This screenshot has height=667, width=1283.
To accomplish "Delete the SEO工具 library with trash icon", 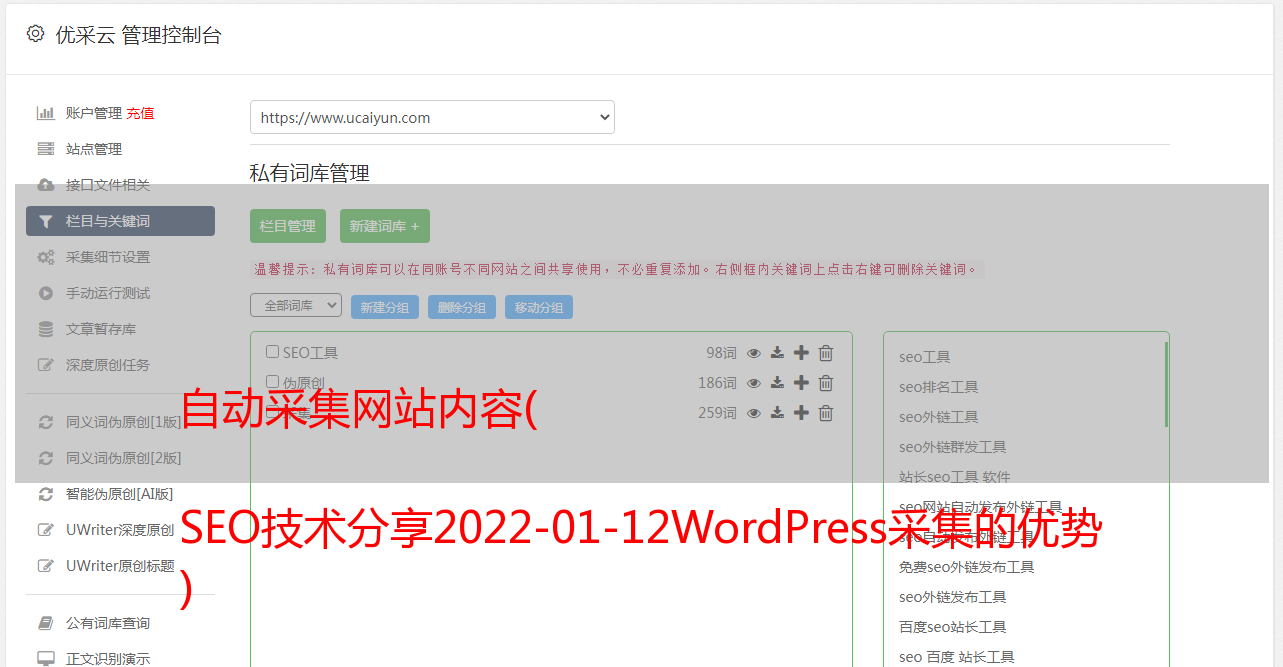I will [x=826, y=353].
